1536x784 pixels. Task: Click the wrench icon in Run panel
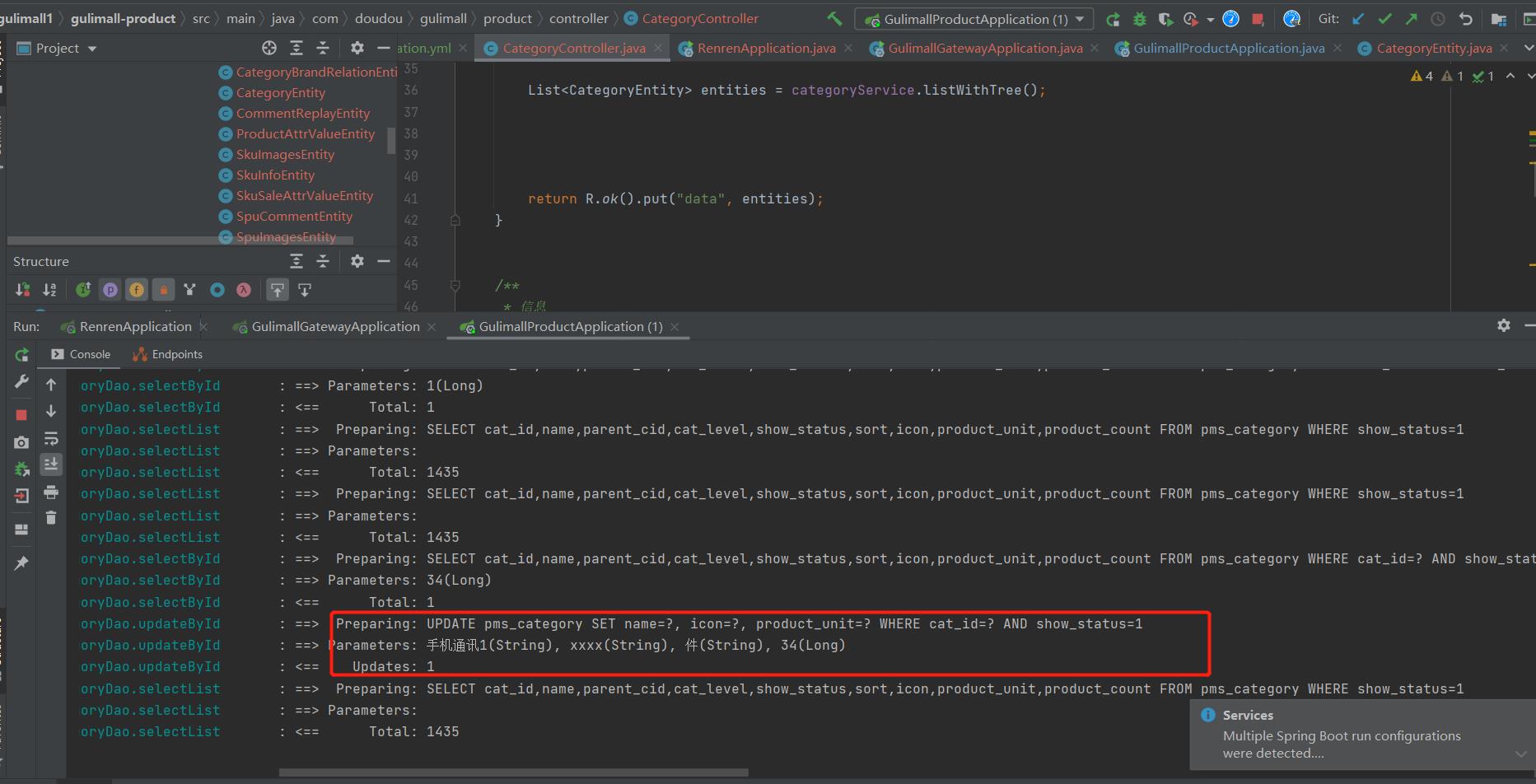pyautogui.click(x=21, y=382)
